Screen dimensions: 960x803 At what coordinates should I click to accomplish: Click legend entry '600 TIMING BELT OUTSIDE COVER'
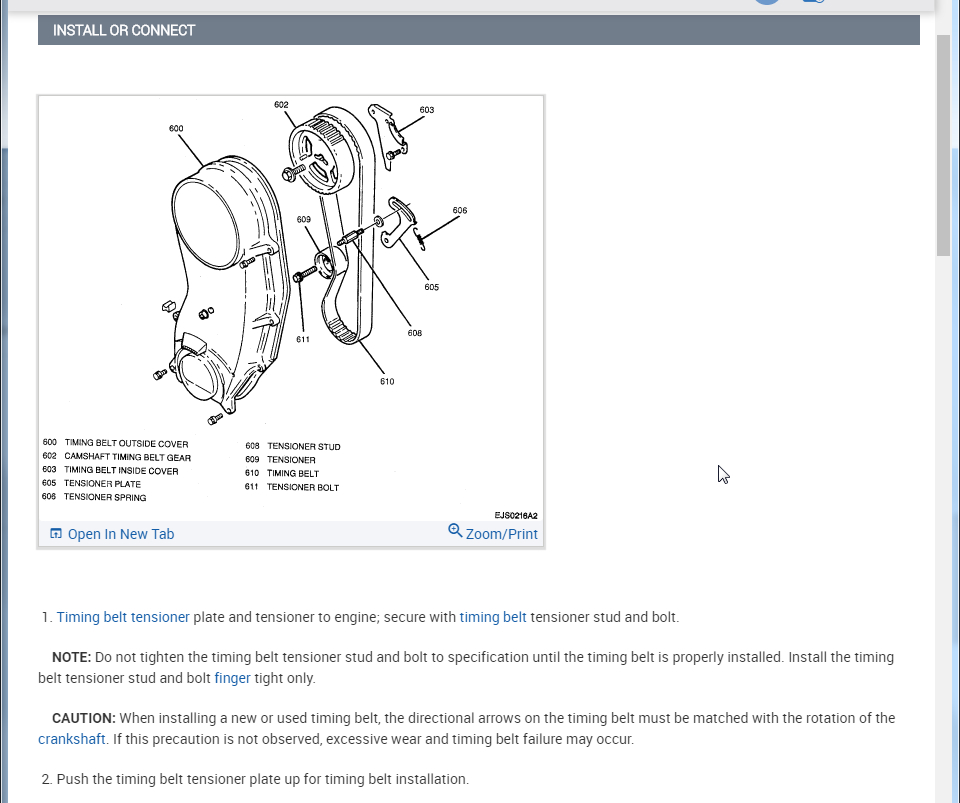pyautogui.click(x=115, y=443)
